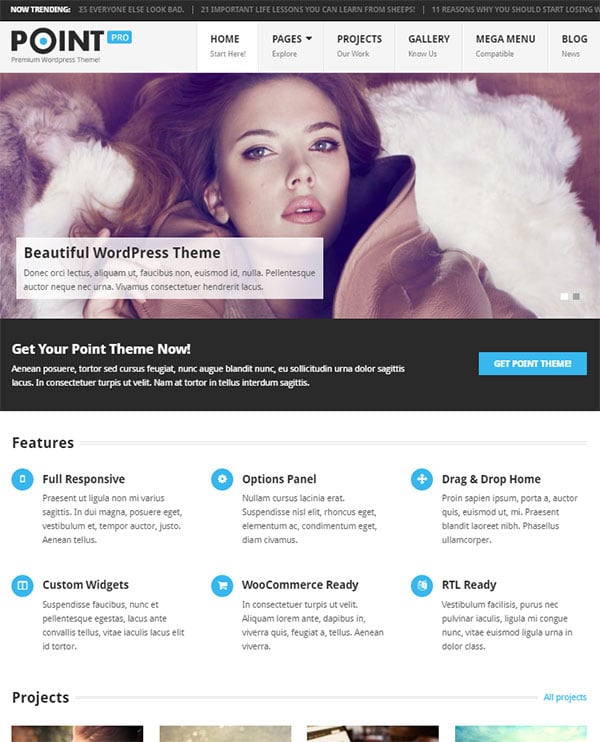Expand the Pages dropdown menu
600x742 pixels.
click(x=291, y=46)
